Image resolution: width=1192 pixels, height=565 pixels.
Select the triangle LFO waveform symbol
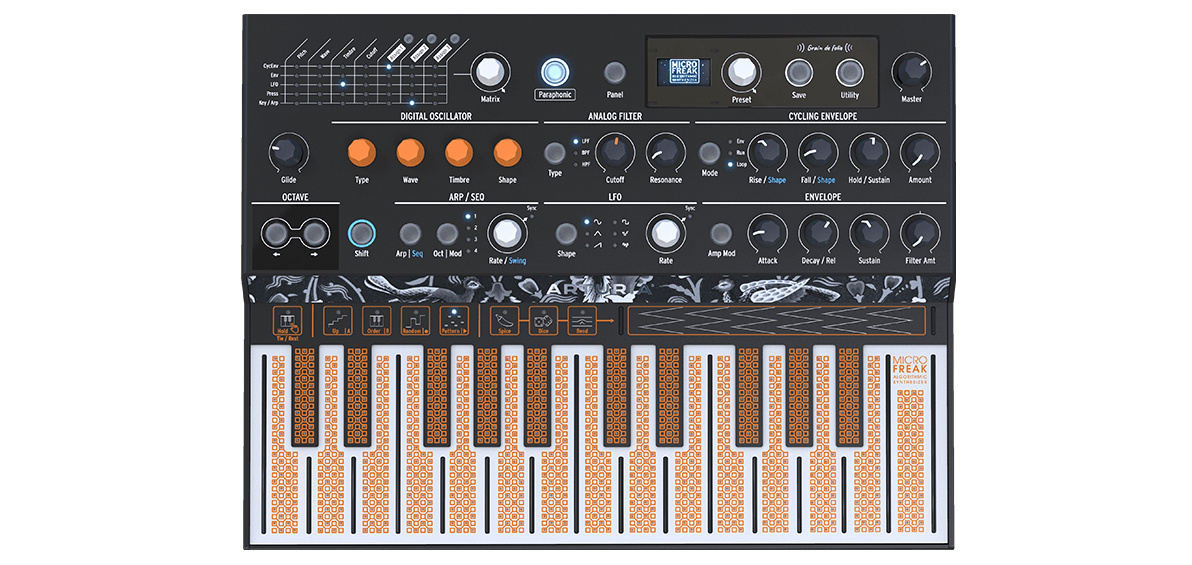click(x=598, y=234)
